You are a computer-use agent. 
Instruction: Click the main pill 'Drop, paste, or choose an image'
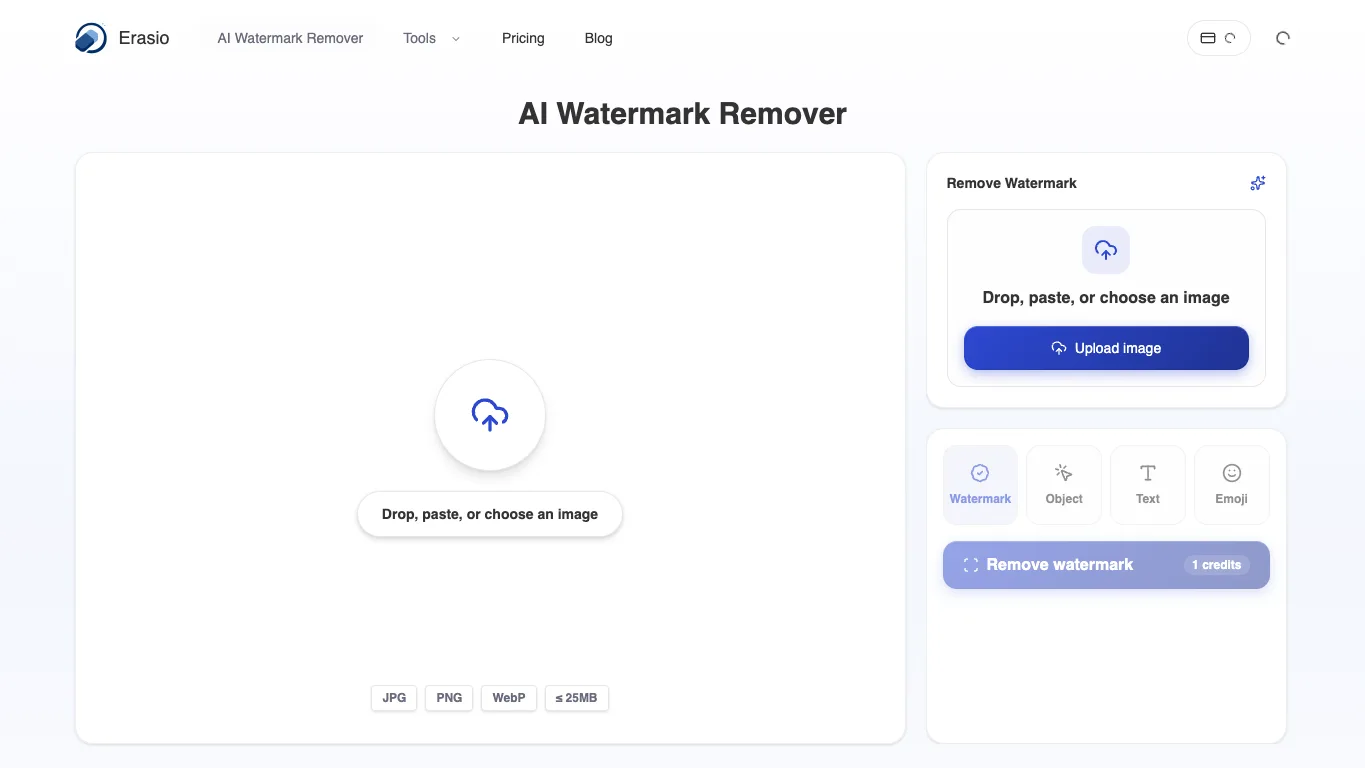coord(490,514)
